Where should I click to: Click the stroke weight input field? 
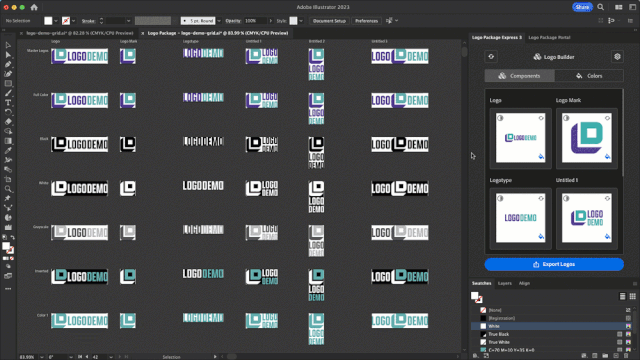click(x=115, y=21)
